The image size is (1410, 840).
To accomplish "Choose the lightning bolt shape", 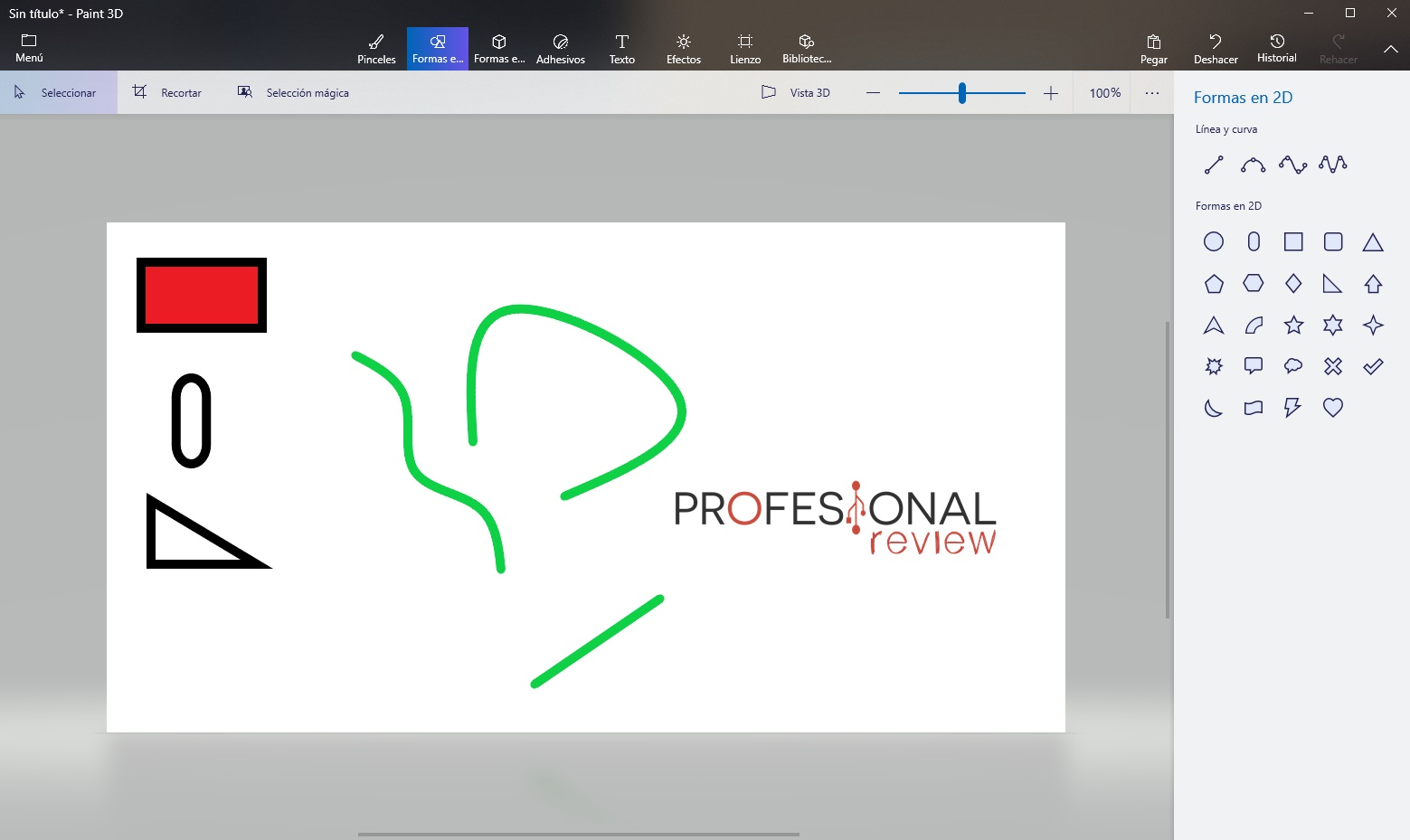I will 1292,407.
